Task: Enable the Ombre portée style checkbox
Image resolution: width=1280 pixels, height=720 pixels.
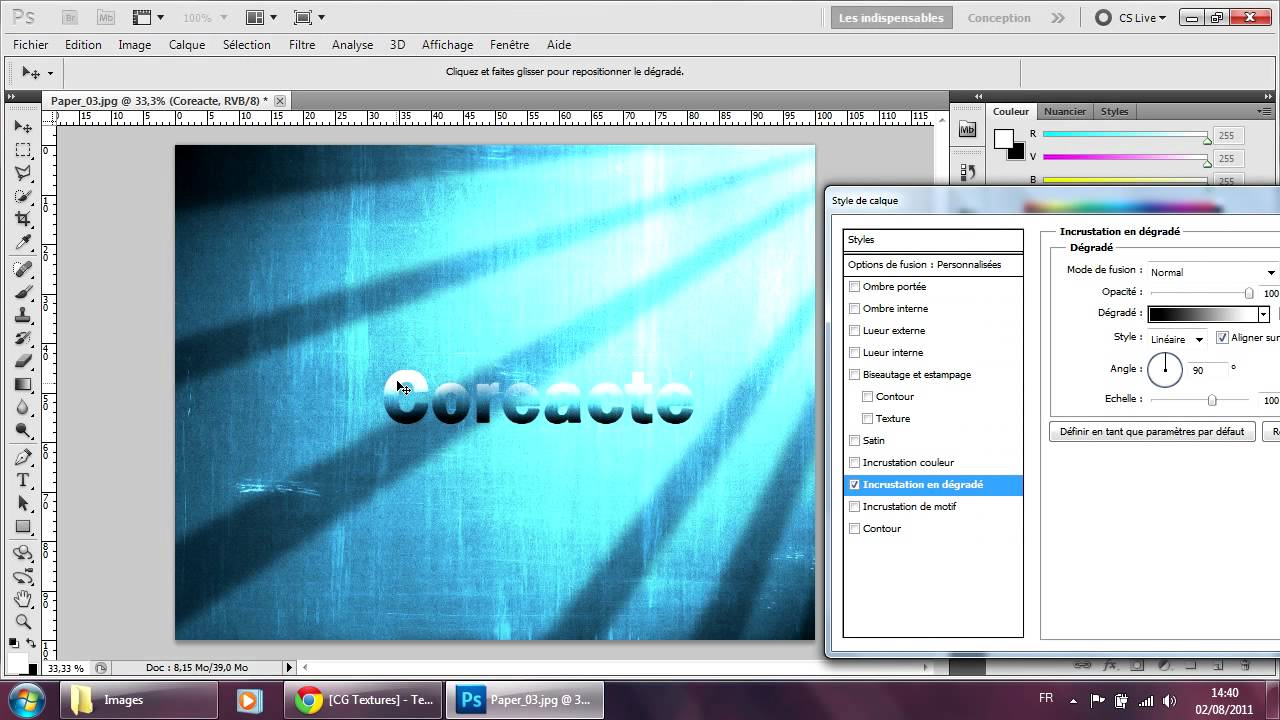Action: pyautogui.click(x=854, y=286)
